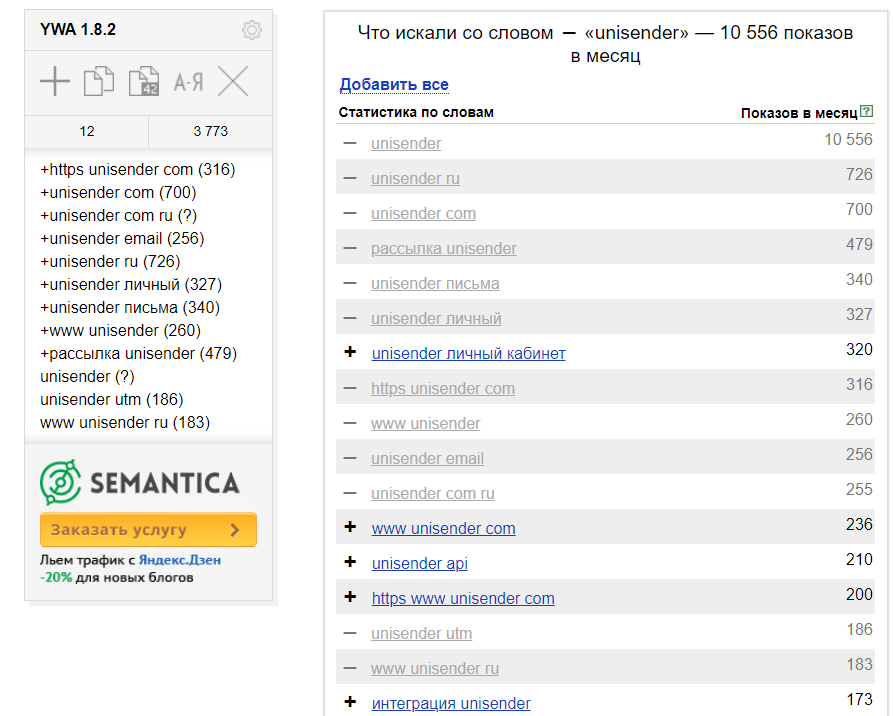This screenshot has height=716, width=893.
Task: Add 'https www unisender com' via plus icon
Action: [350, 597]
